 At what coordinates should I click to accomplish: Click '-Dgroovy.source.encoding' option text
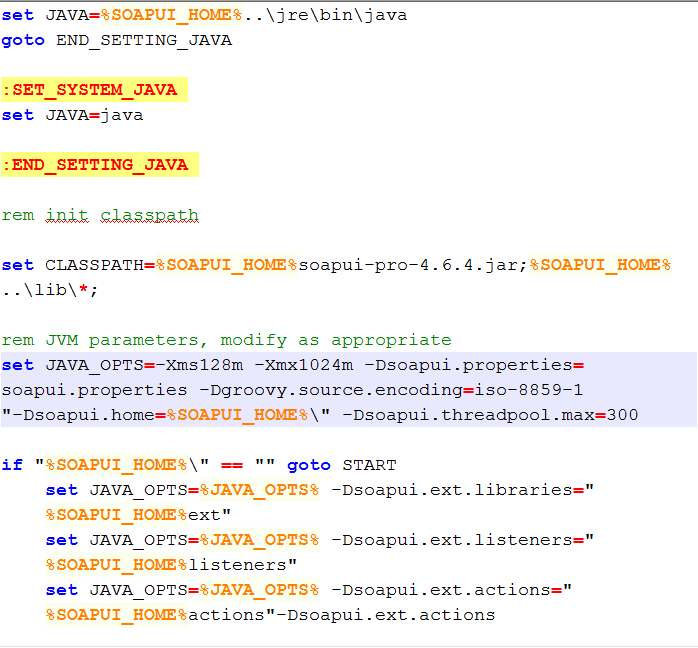pos(331,390)
